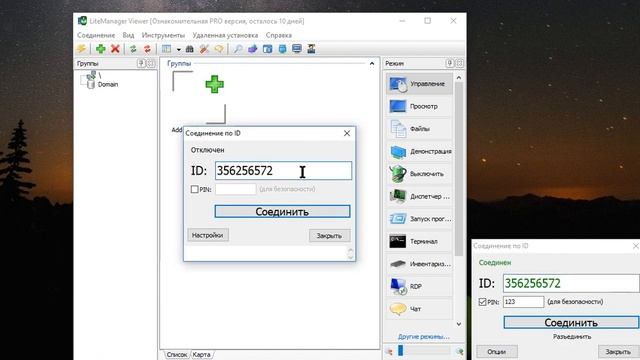Select Просмотр mode
Screen dimensions: 640x360
(x=419, y=106)
